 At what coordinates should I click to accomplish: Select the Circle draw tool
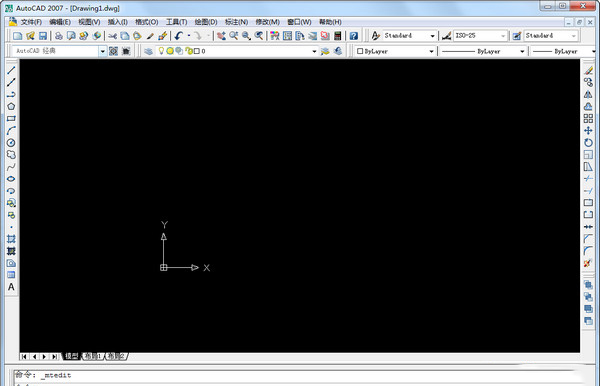(x=11, y=143)
